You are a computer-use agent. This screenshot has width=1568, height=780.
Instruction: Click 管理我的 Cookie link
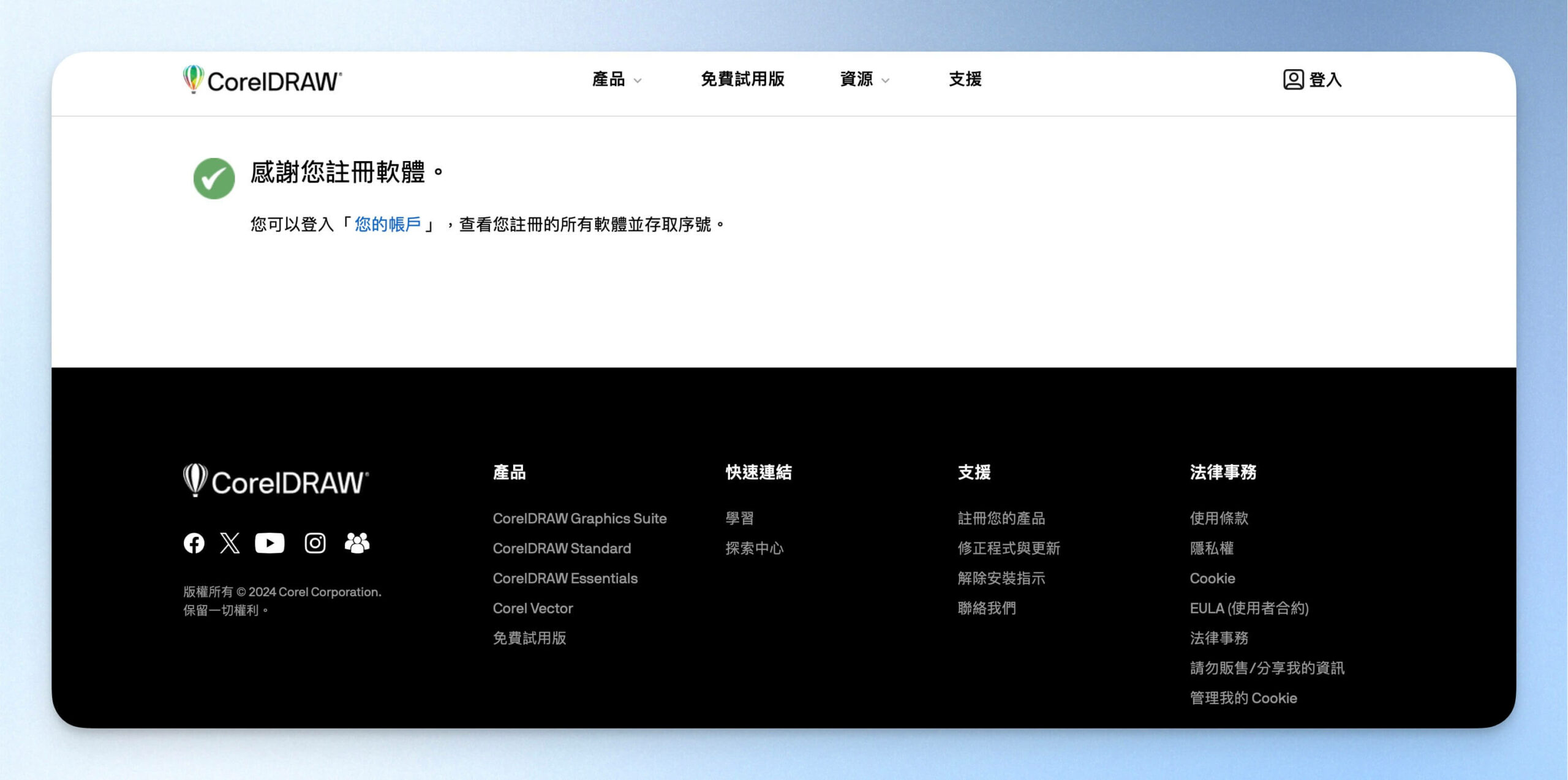(1243, 699)
